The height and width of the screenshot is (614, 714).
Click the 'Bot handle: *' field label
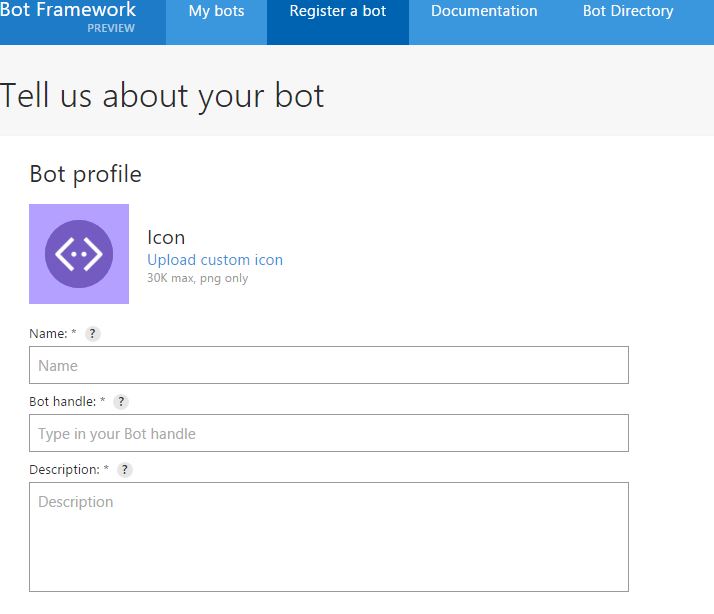coord(67,401)
